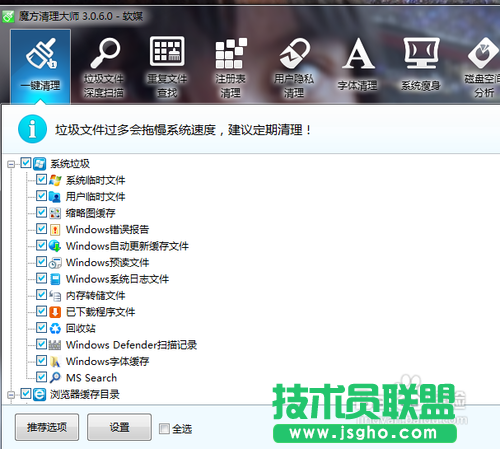Open 字体清理 font cleaner

(357, 65)
